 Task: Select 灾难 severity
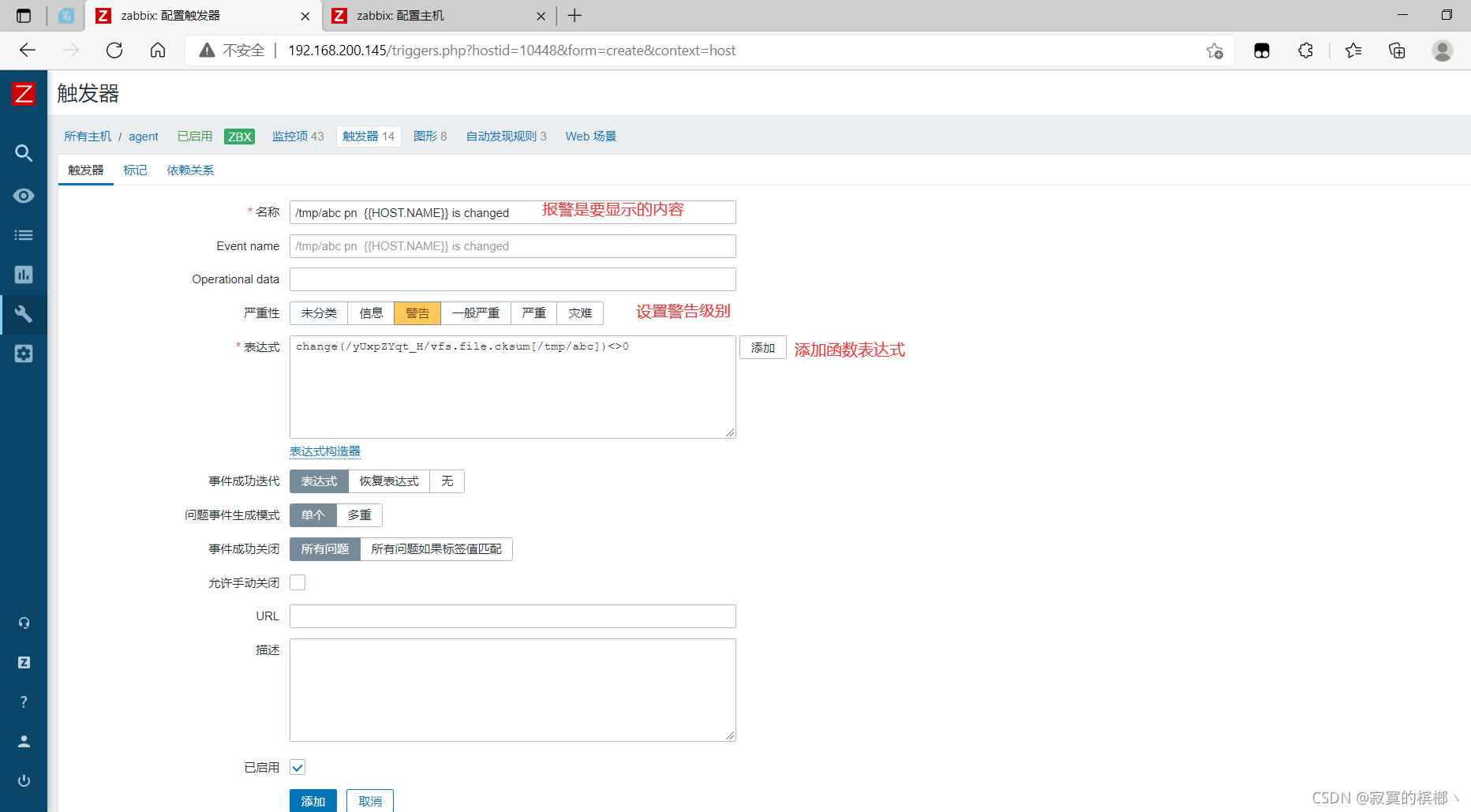[x=580, y=313]
